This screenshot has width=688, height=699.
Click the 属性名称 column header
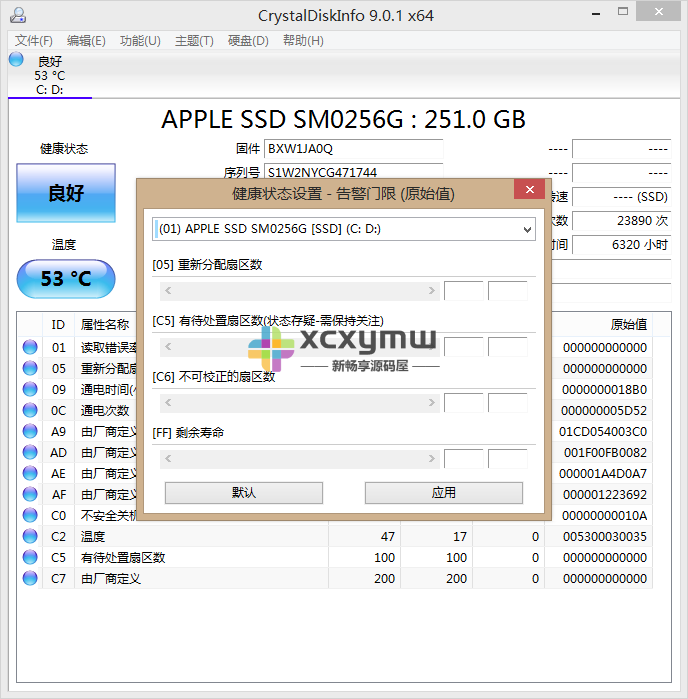click(105, 325)
